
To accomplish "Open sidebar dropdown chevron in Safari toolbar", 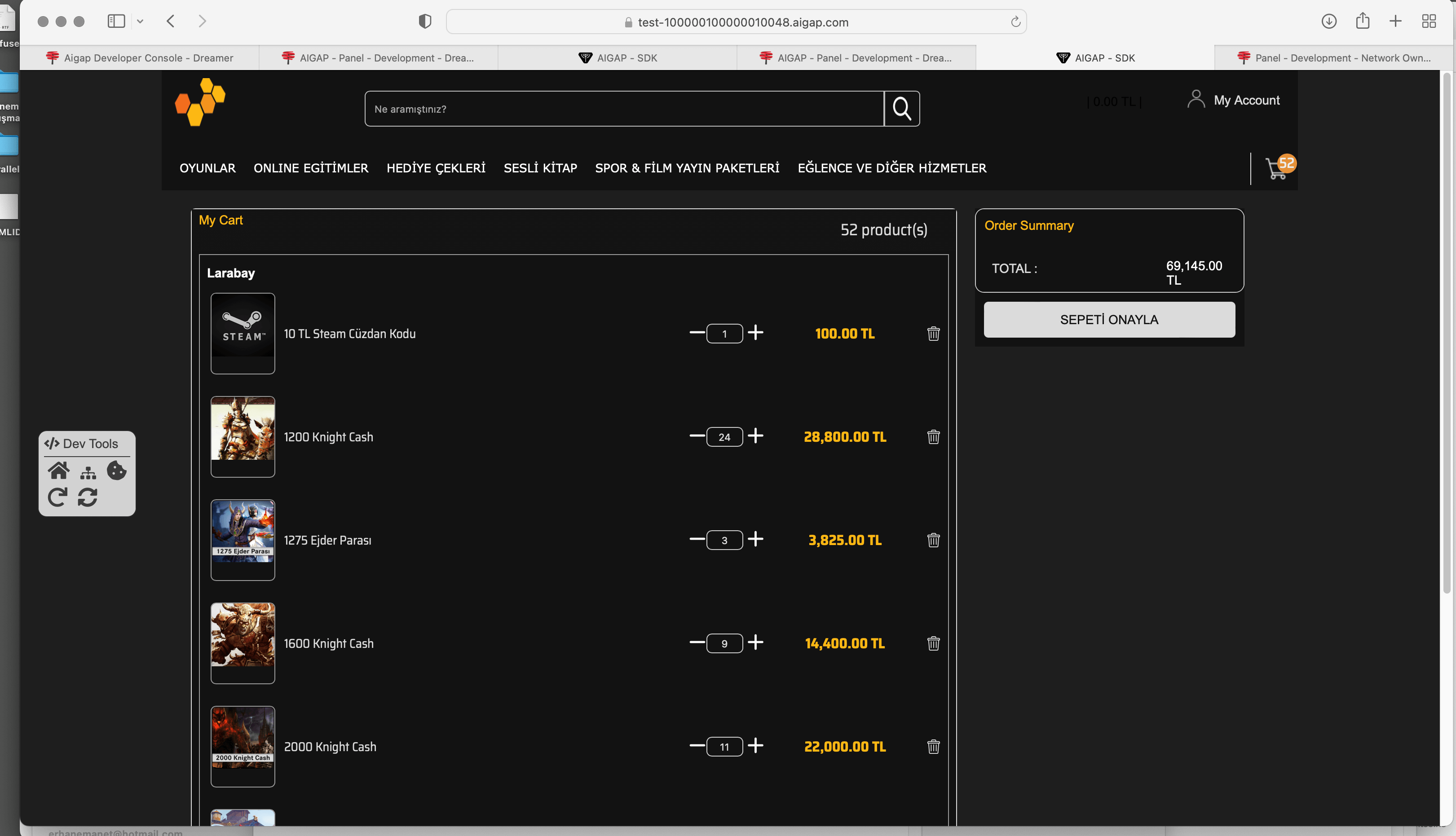I will click(x=140, y=21).
